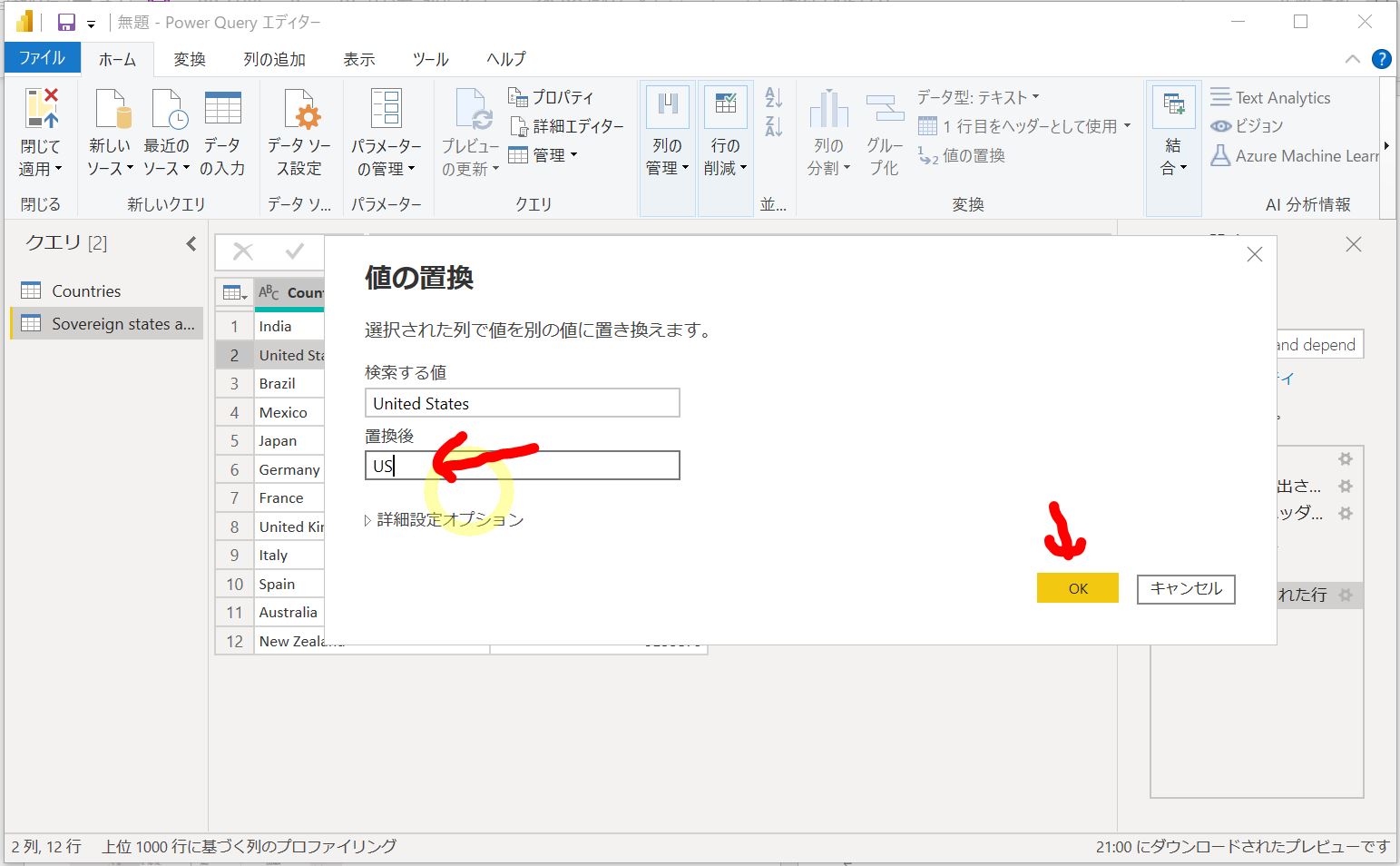Viewport: 1400px width, 866px height.
Task: Sort descending with Z-A icon
Action: [x=773, y=126]
